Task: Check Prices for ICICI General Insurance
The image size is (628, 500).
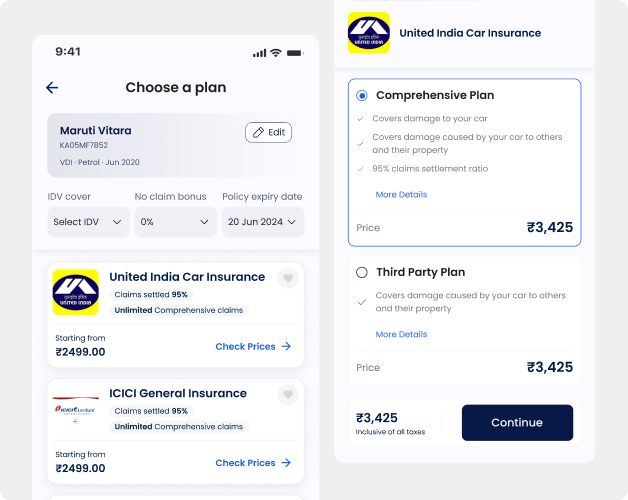Action: click(253, 463)
